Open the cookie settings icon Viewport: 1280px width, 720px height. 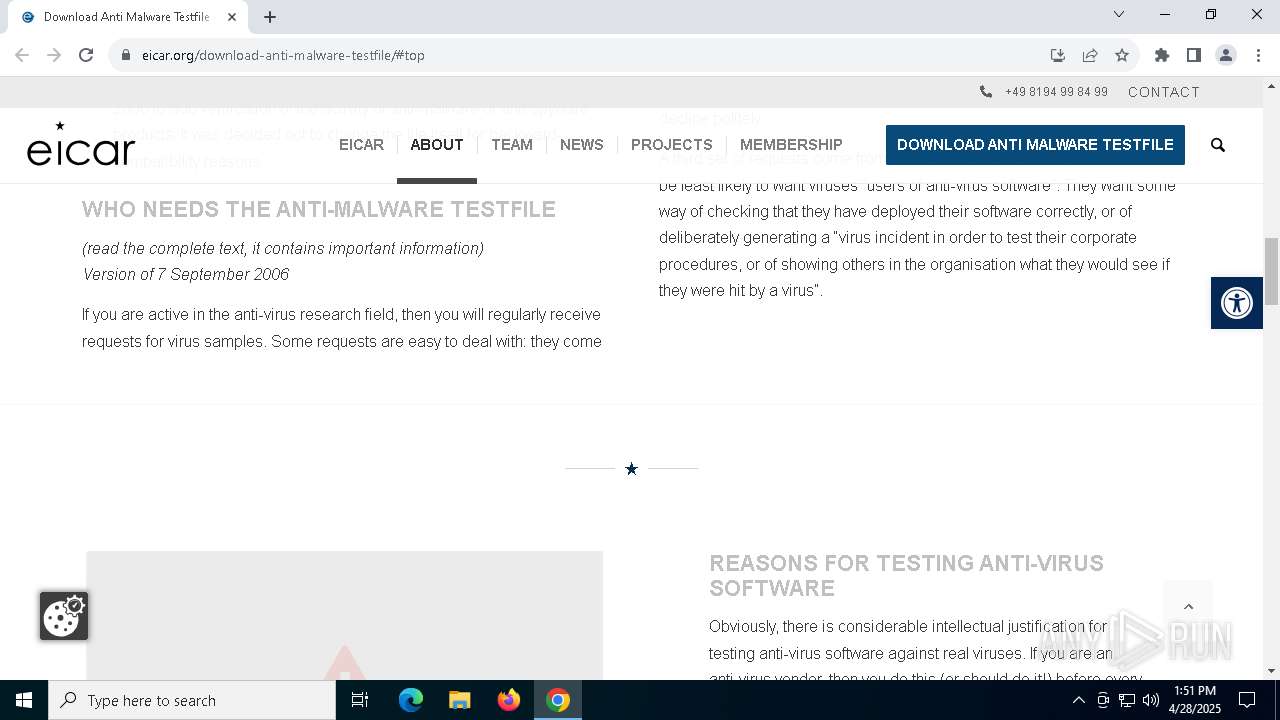pos(64,616)
